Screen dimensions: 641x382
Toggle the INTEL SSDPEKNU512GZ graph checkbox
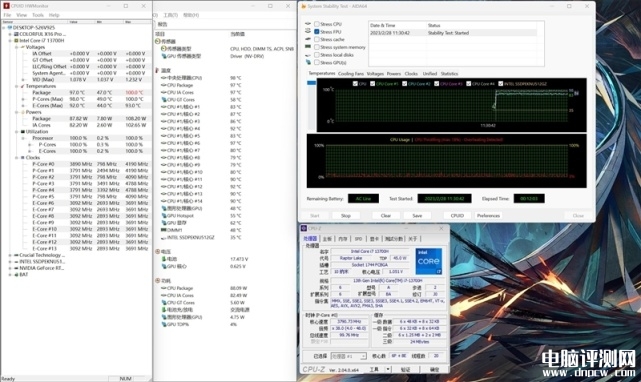pyautogui.click(x=501, y=83)
